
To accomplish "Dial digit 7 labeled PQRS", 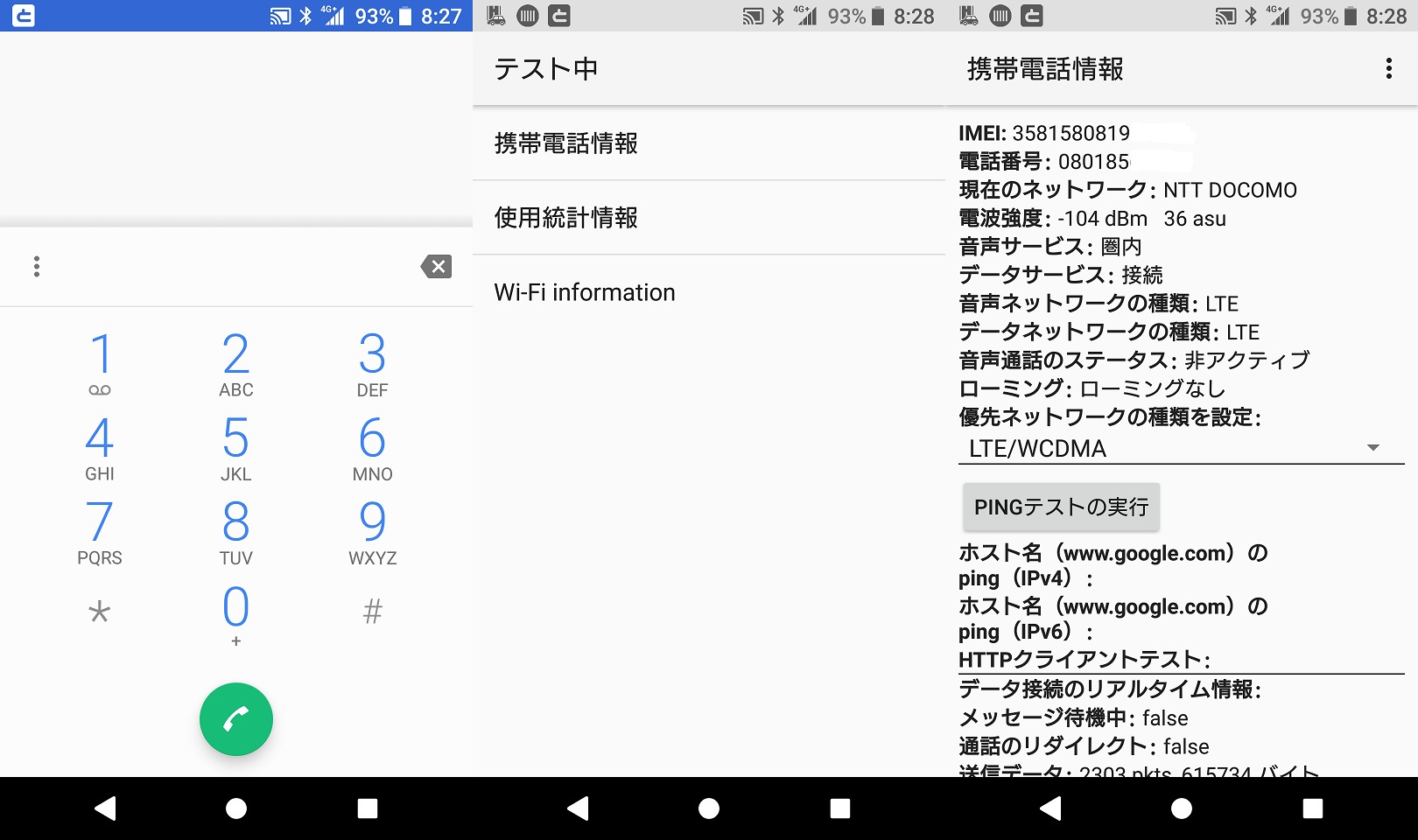I will (100, 532).
